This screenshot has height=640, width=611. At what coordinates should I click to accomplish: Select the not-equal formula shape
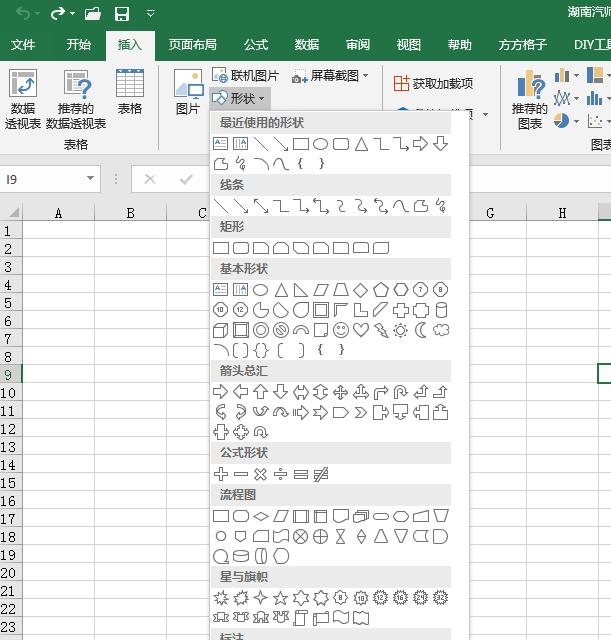tap(321, 474)
